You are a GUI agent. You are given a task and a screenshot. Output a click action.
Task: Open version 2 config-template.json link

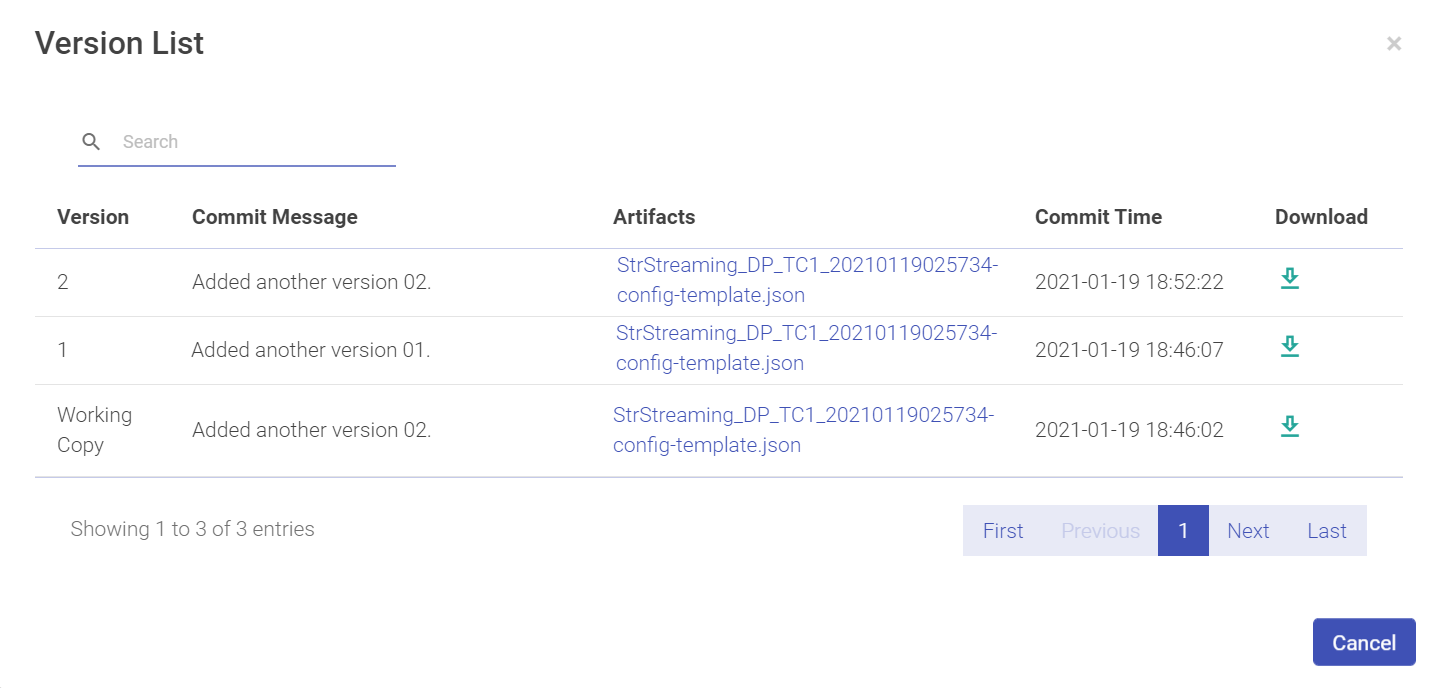click(807, 280)
